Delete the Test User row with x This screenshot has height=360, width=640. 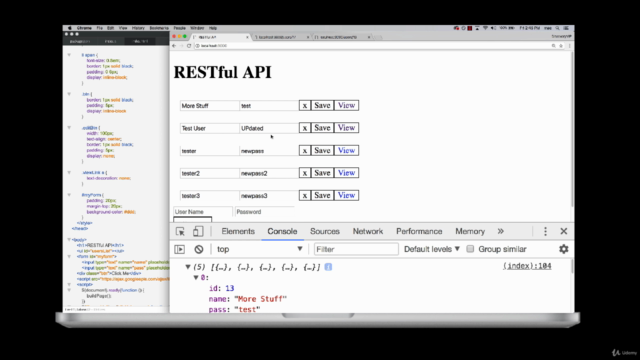[304, 128]
